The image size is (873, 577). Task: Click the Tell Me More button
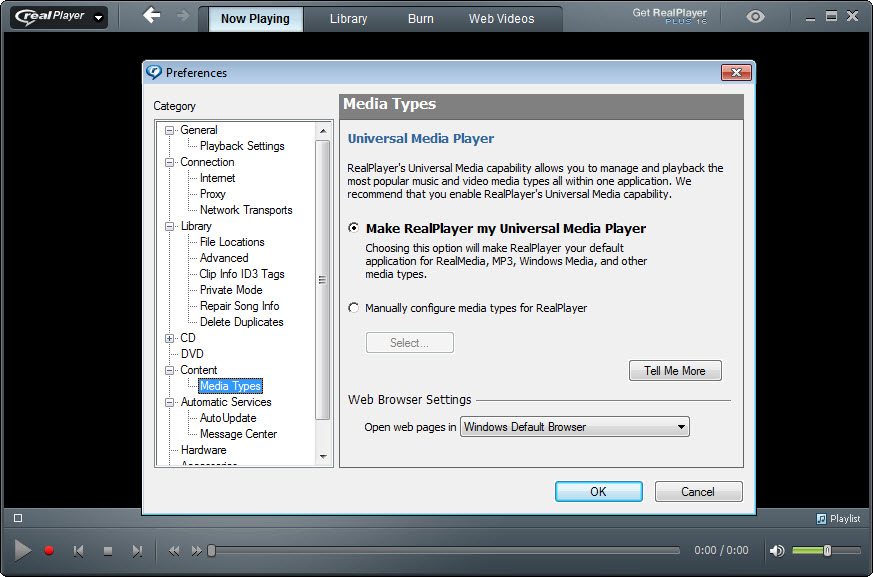click(x=675, y=370)
